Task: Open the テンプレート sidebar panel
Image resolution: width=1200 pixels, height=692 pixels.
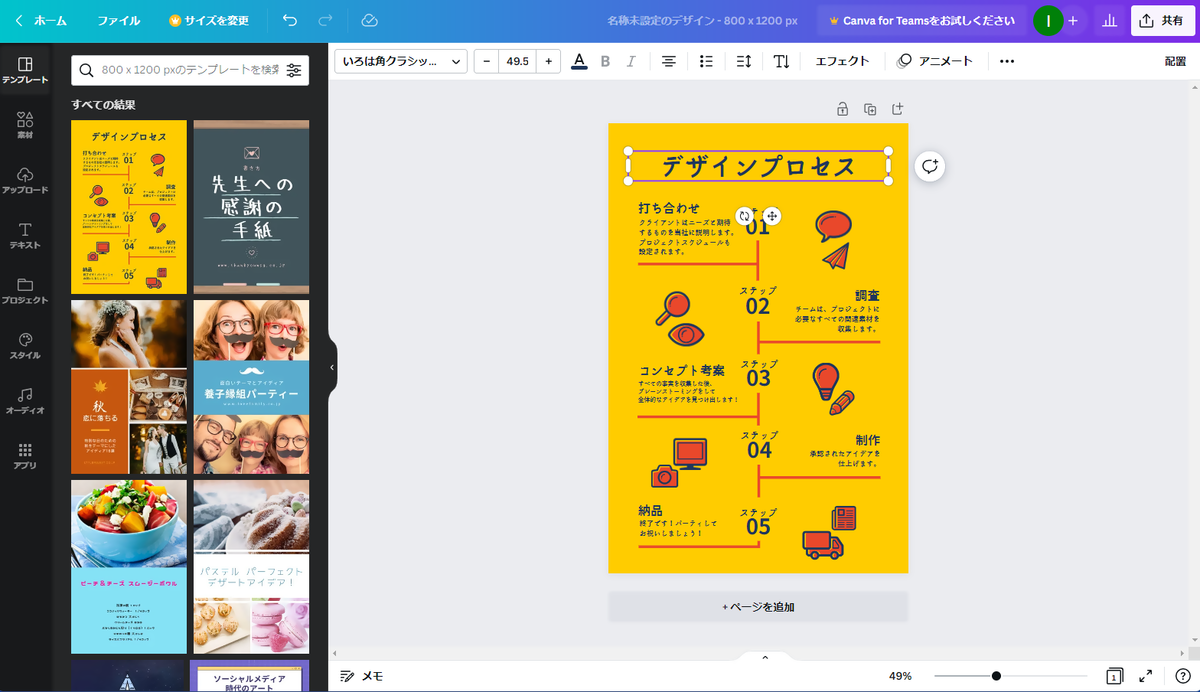Action: tap(25, 70)
